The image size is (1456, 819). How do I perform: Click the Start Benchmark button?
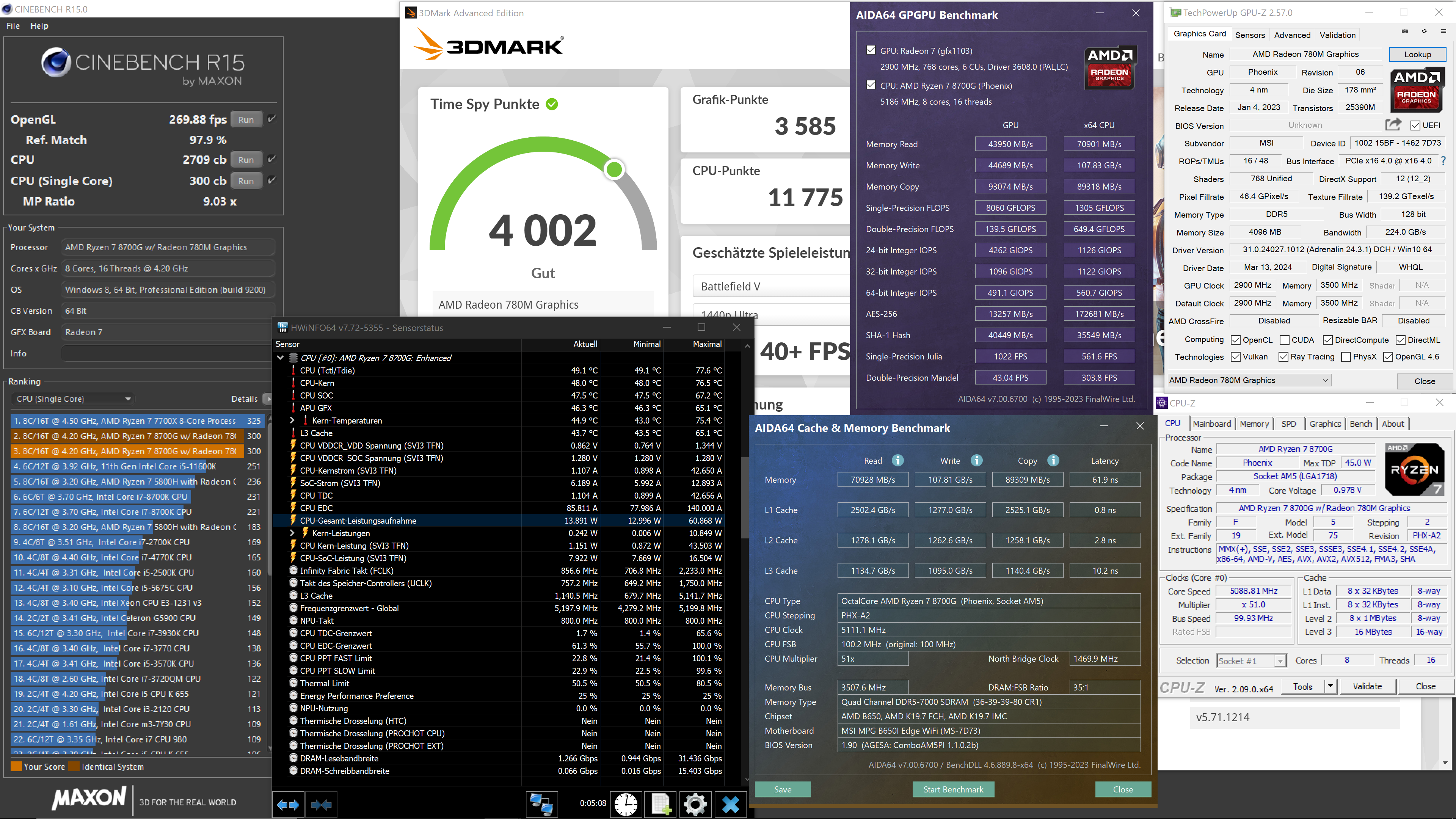(x=953, y=789)
